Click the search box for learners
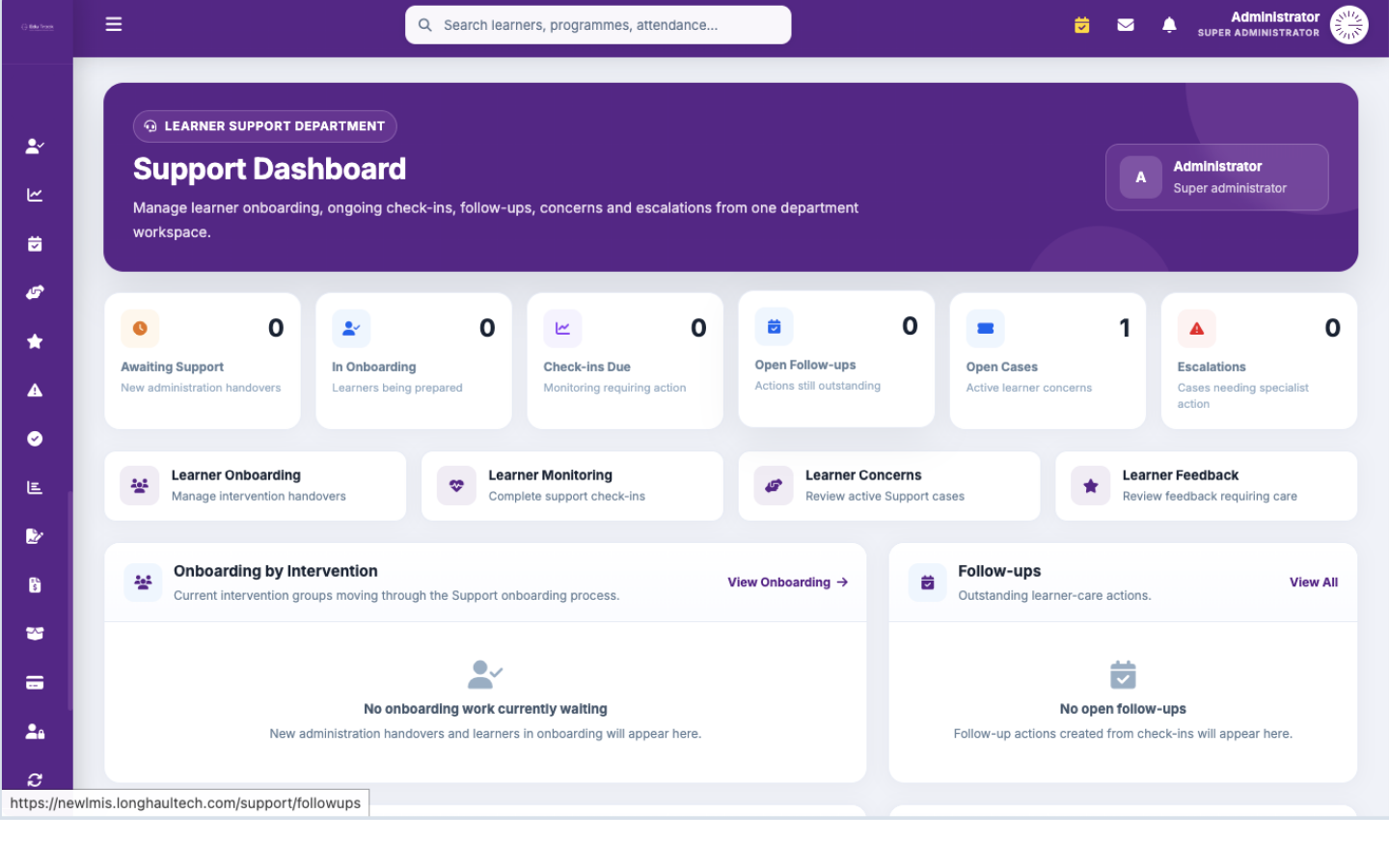This screenshot has height=868, width=1389. (598, 25)
